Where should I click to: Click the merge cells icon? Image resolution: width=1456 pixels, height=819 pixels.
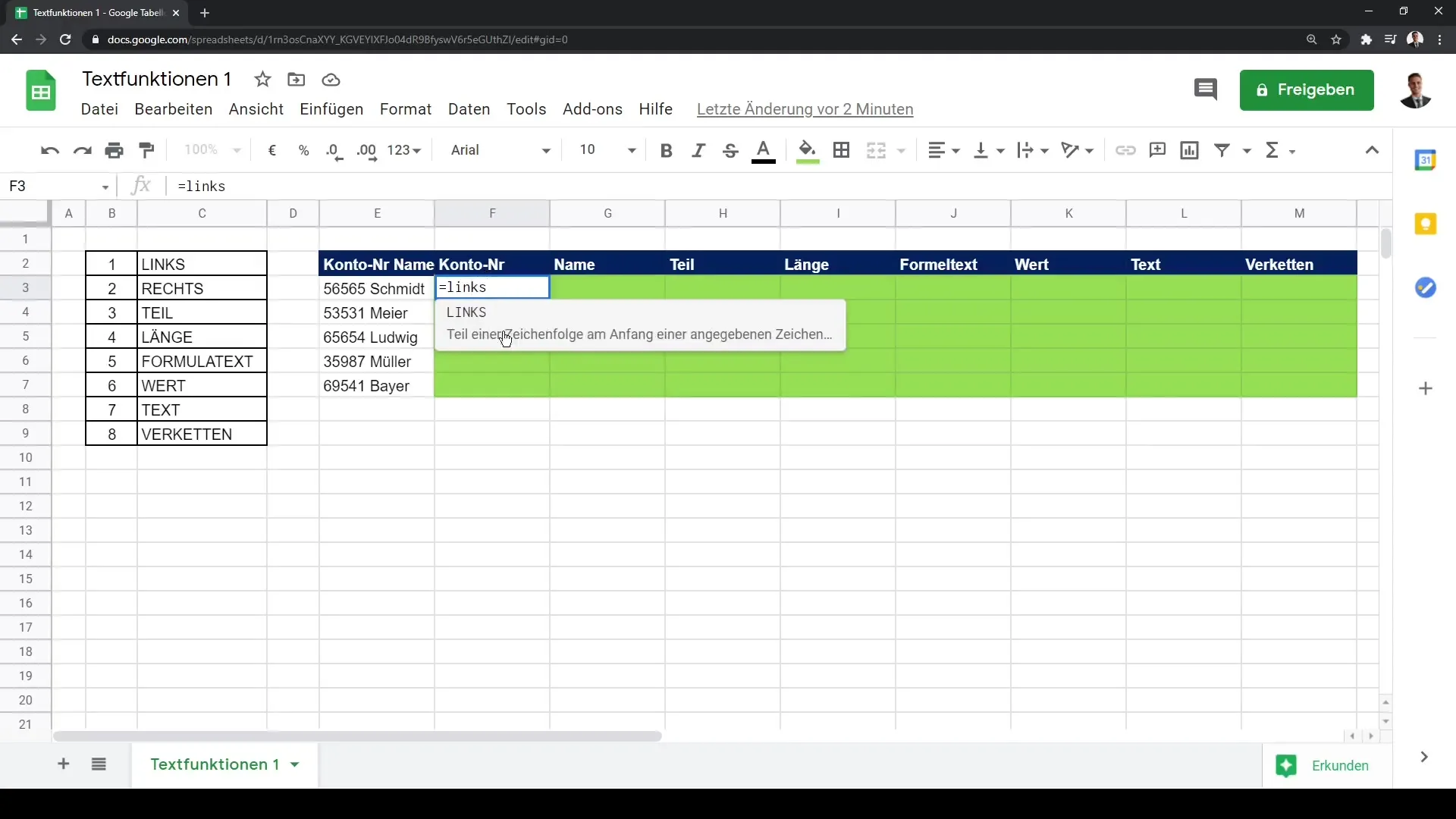click(x=877, y=150)
